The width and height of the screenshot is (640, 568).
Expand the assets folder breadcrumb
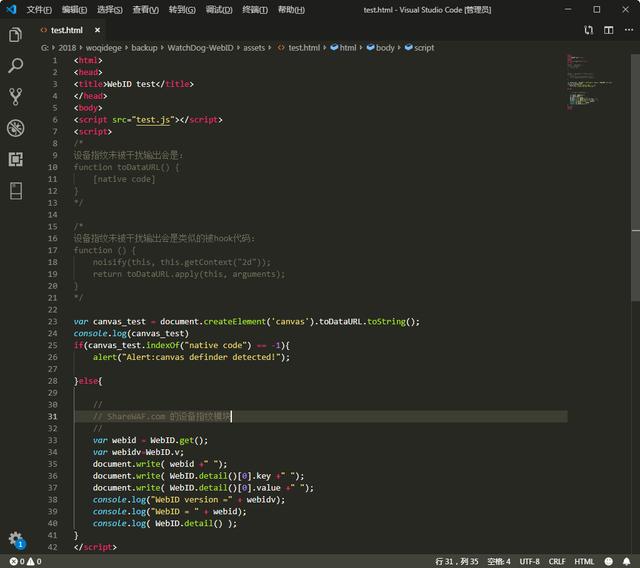pos(254,48)
